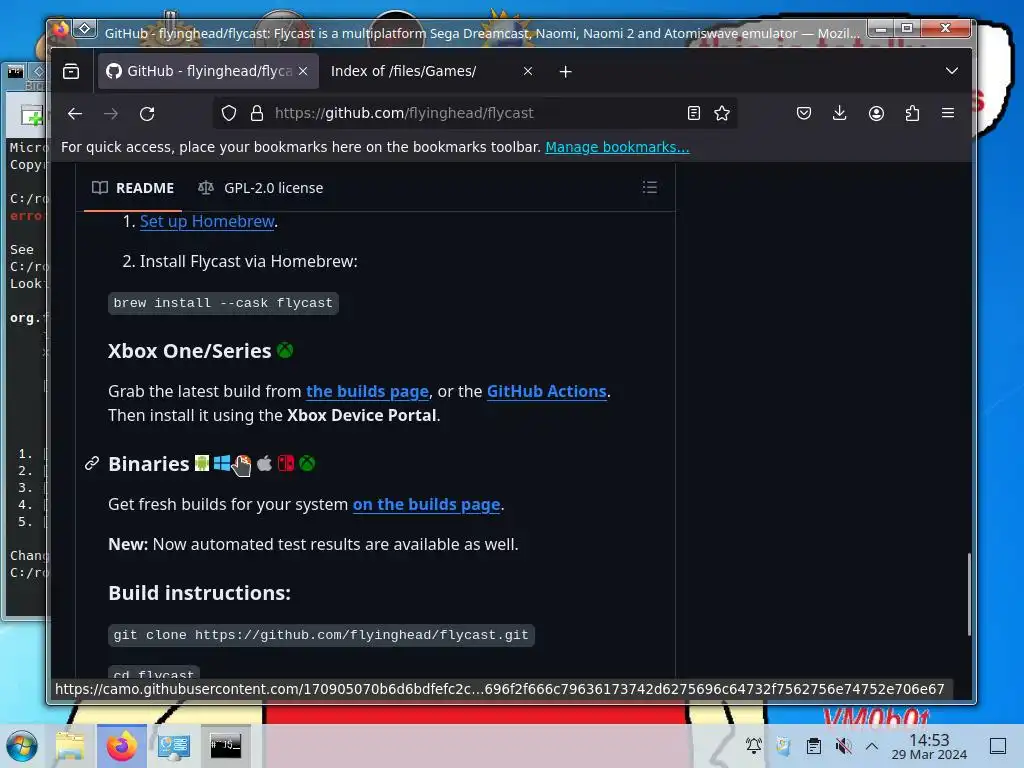Screen dimensions: 1024x768
Task: Click the URL address field
Action: click(477, 113)
